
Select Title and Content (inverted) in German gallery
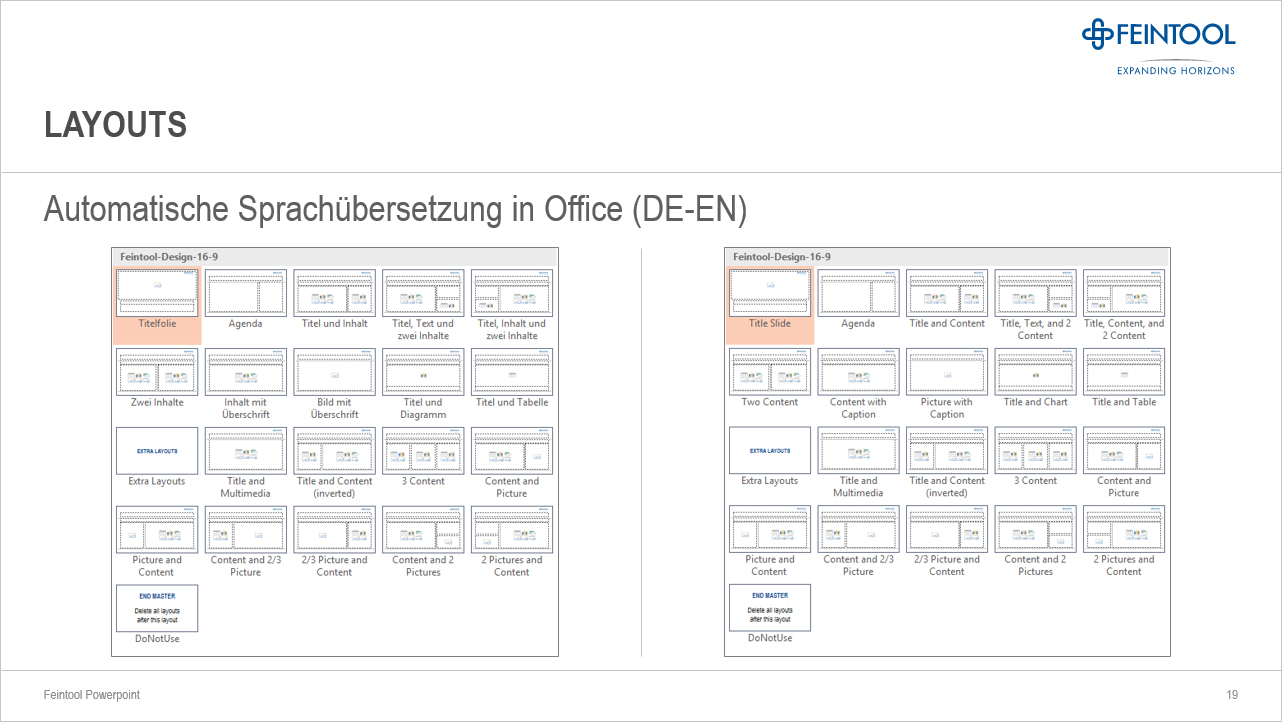point(334,451)
